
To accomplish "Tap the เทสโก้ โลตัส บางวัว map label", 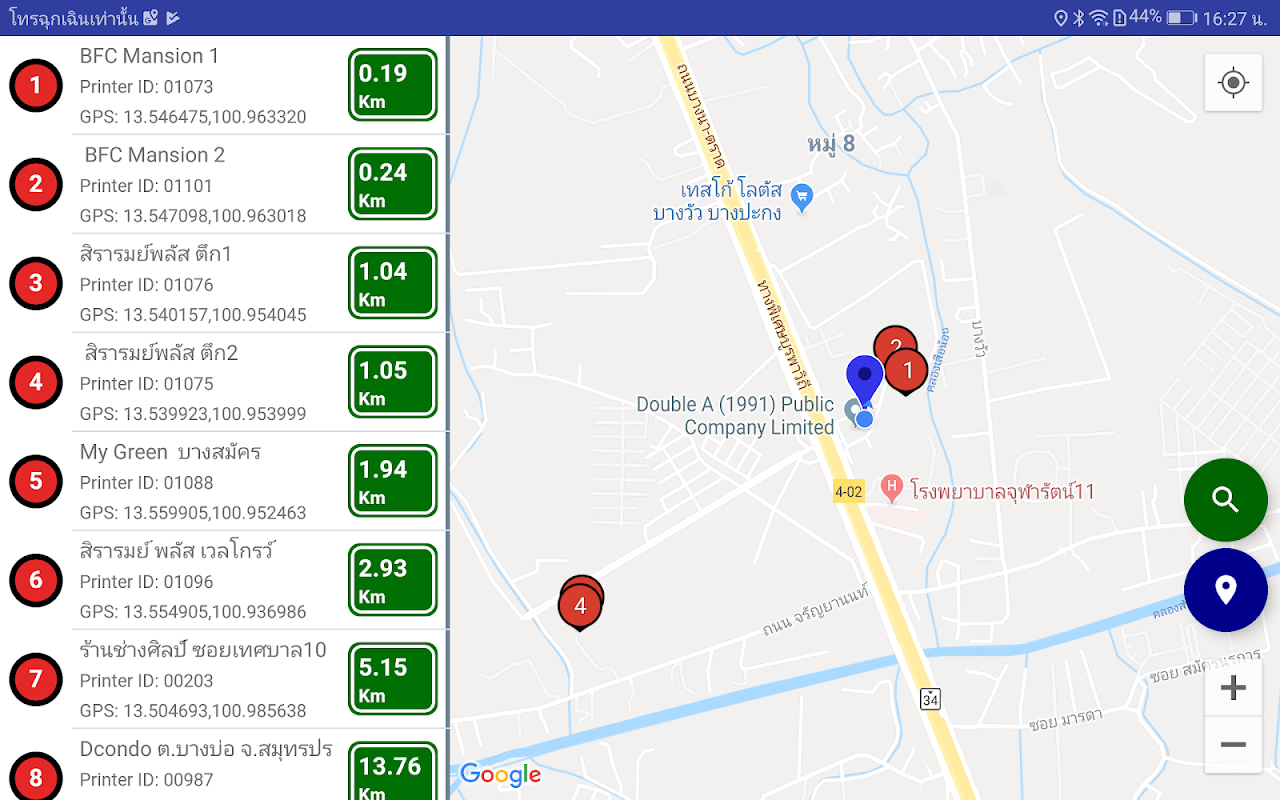I will point(717,201).
